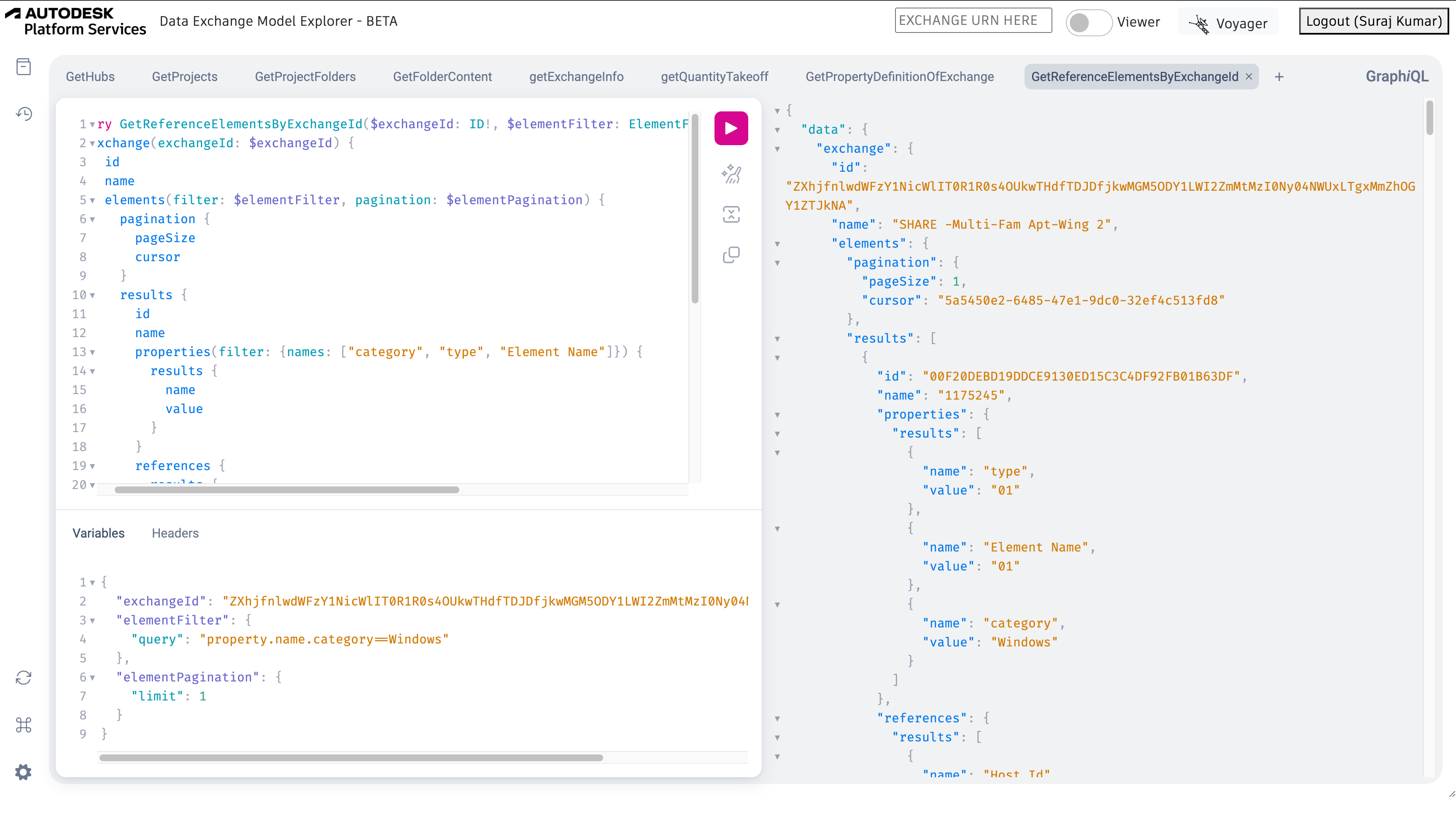The height and width of the screenshot is (838, 1456).
Task: Add a new query tab
Action: click(1279, 77)
